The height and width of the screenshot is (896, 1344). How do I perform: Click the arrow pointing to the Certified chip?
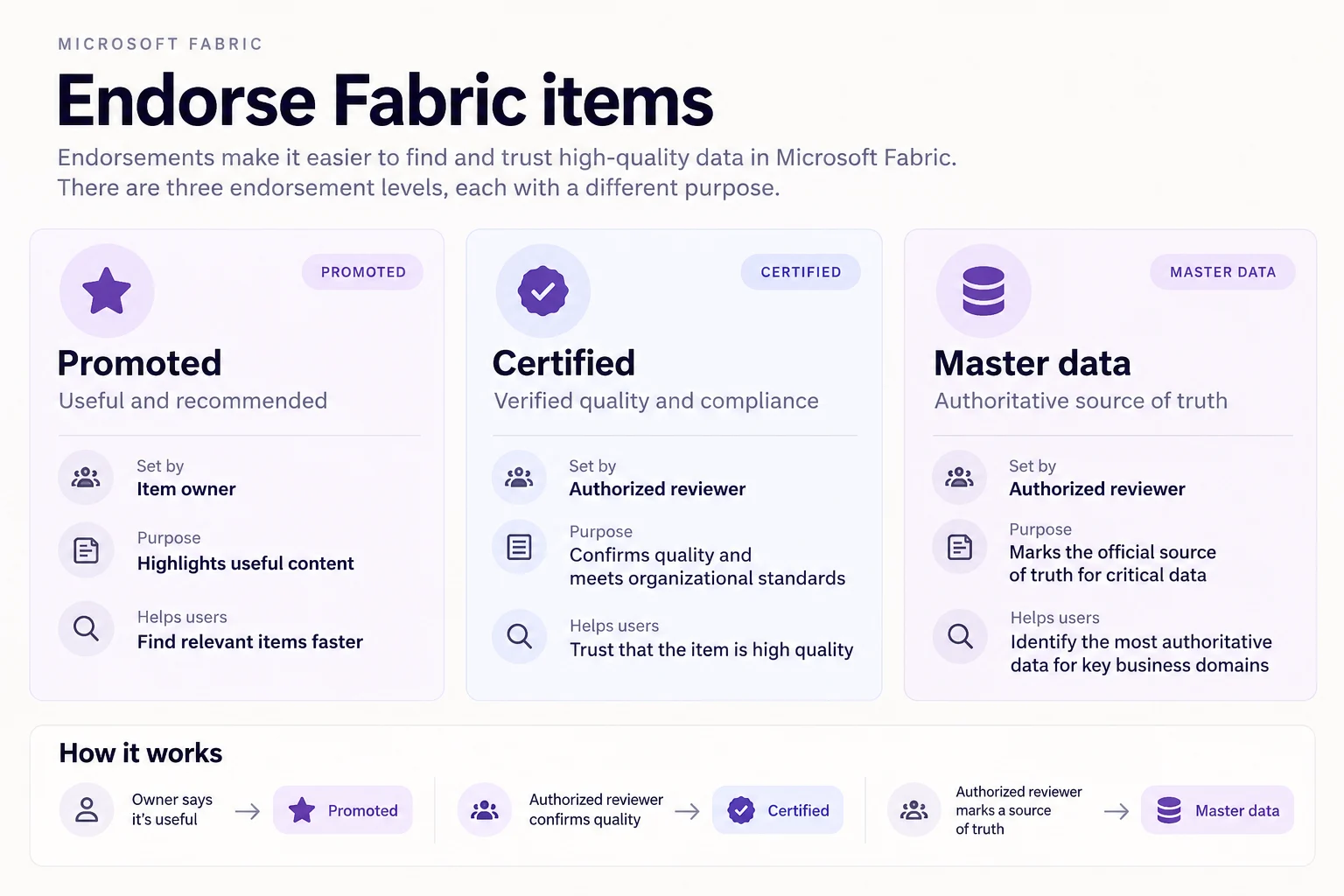pos(687,811)
